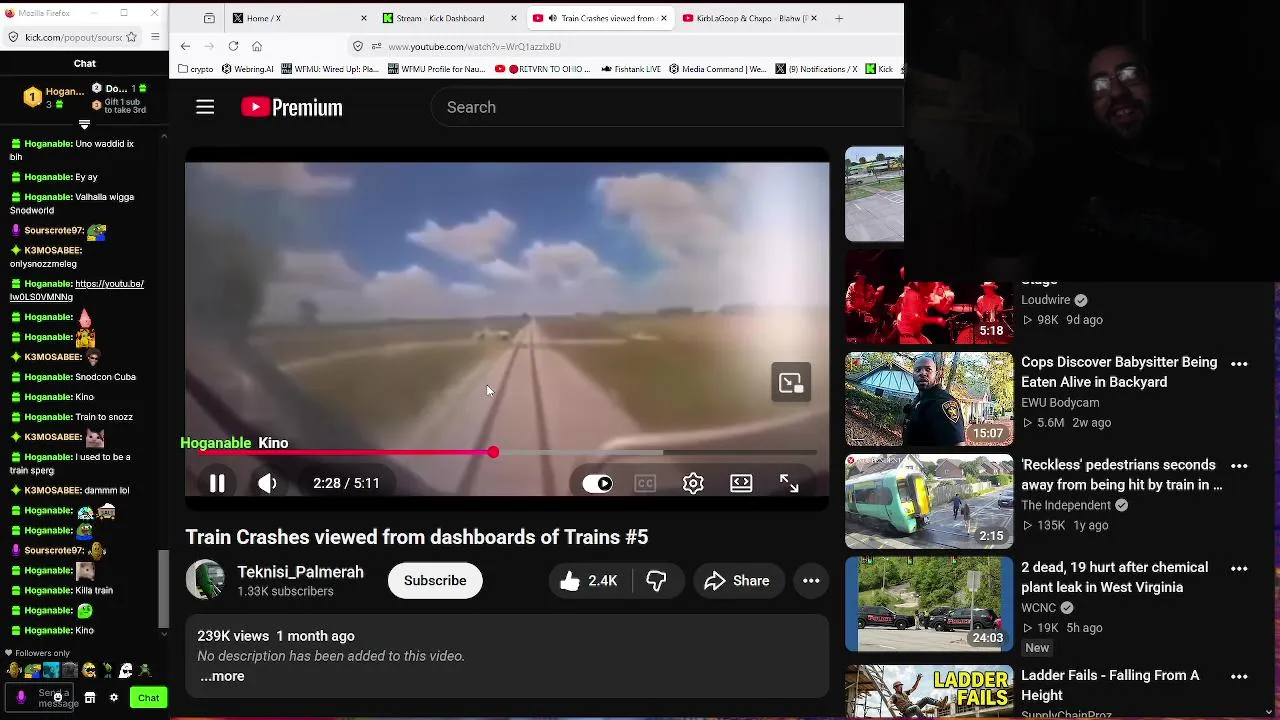Open the crypto bookmarks folder

coord(196,69)
